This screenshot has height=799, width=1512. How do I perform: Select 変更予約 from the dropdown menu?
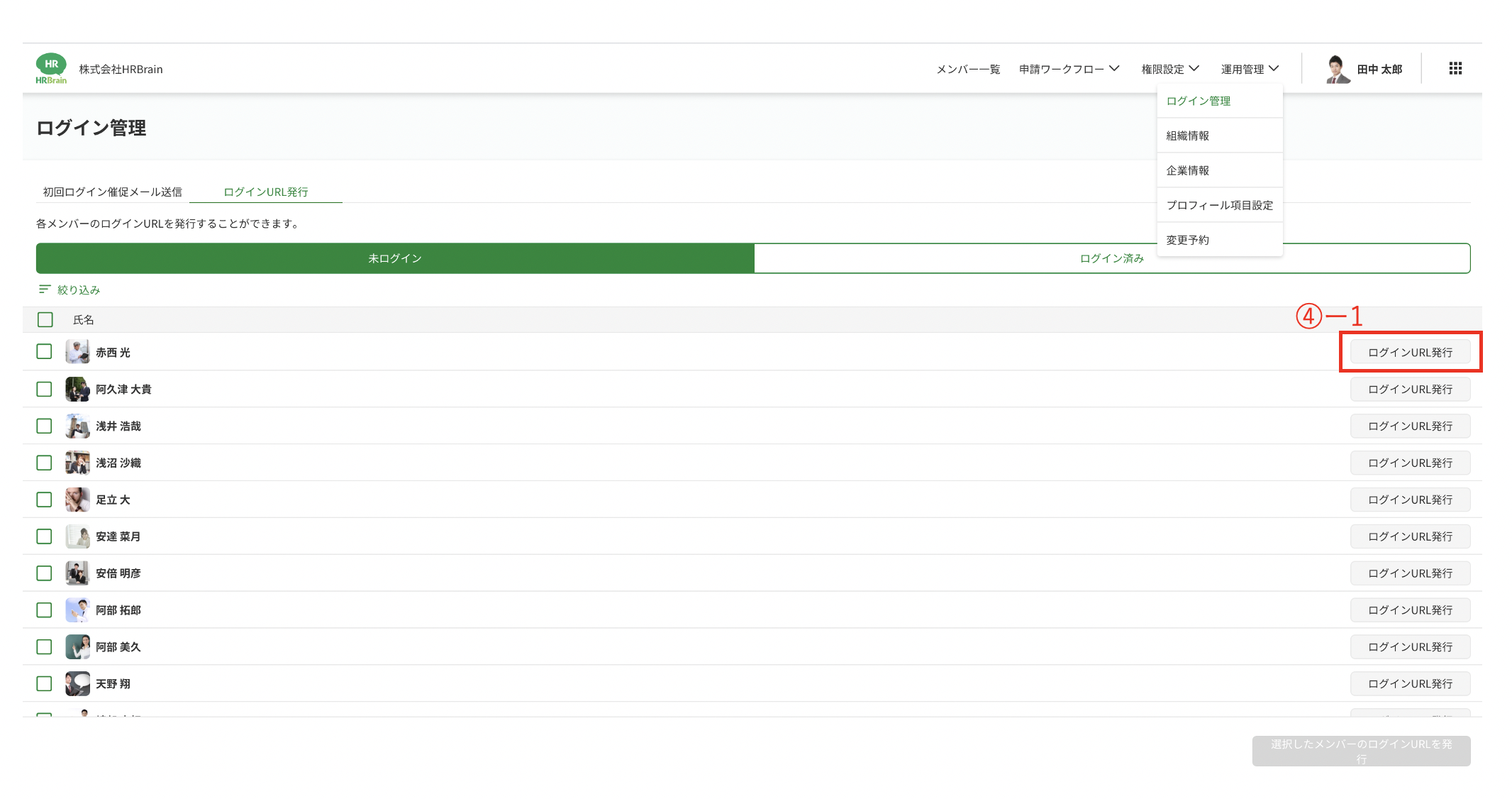point(1220,240)
